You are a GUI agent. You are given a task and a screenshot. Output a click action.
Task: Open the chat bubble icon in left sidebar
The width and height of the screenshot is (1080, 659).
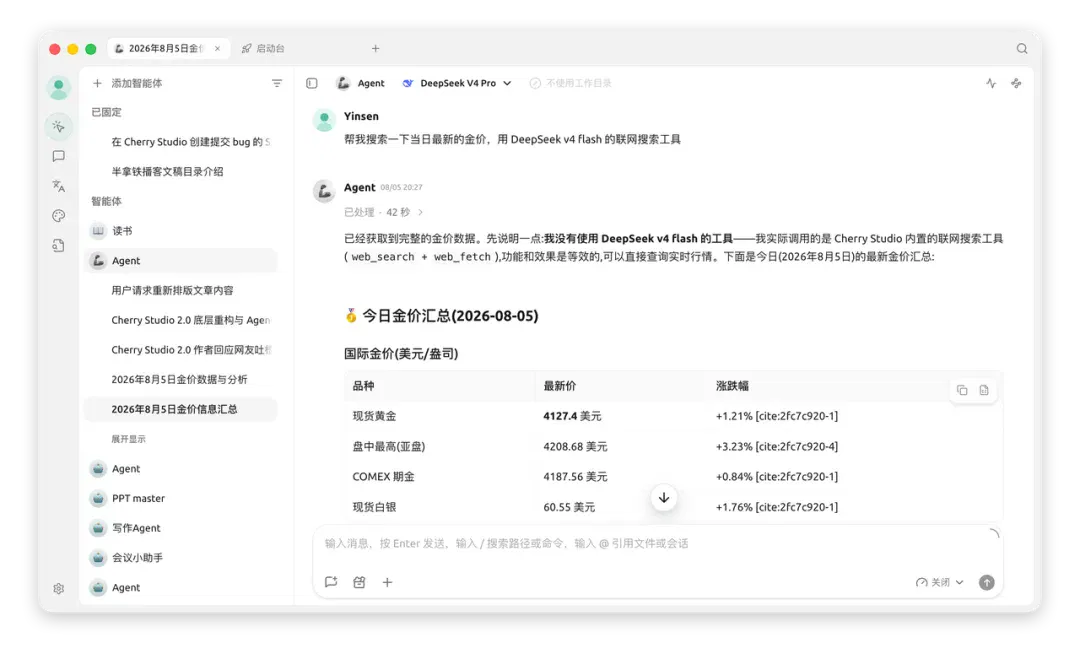tap(59, 156)
